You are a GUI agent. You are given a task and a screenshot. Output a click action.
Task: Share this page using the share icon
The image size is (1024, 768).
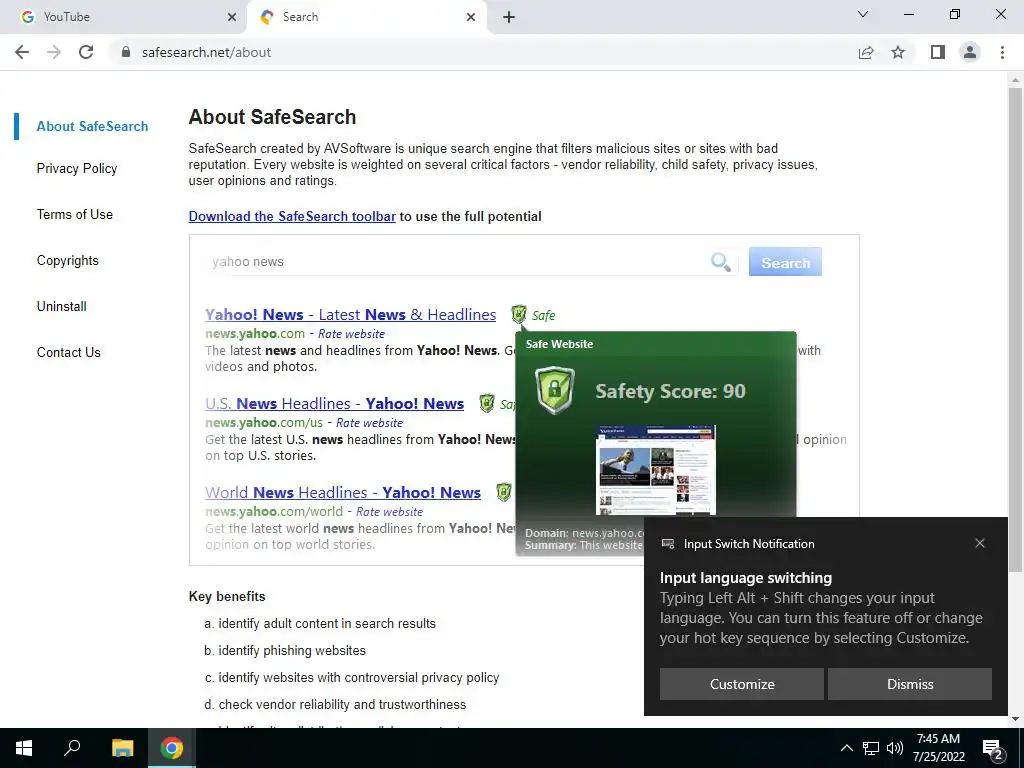(866, 52)
